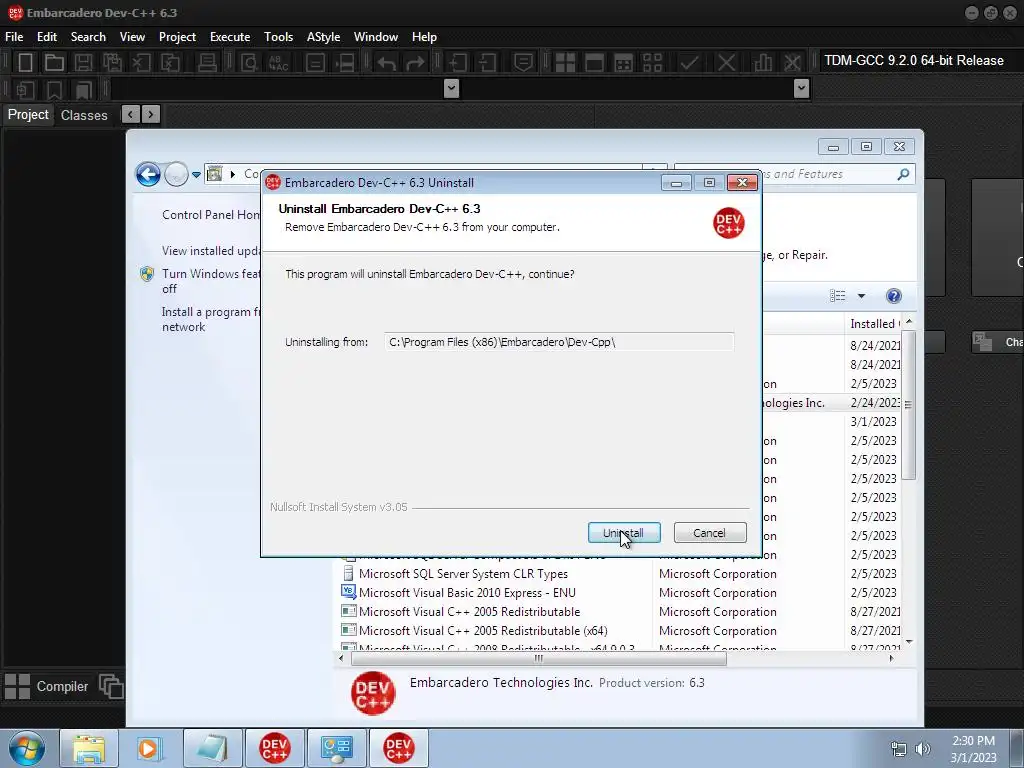Click the Redo arrow toolbar icon
The image size is (1024, 768).
[x=415, y=63]
